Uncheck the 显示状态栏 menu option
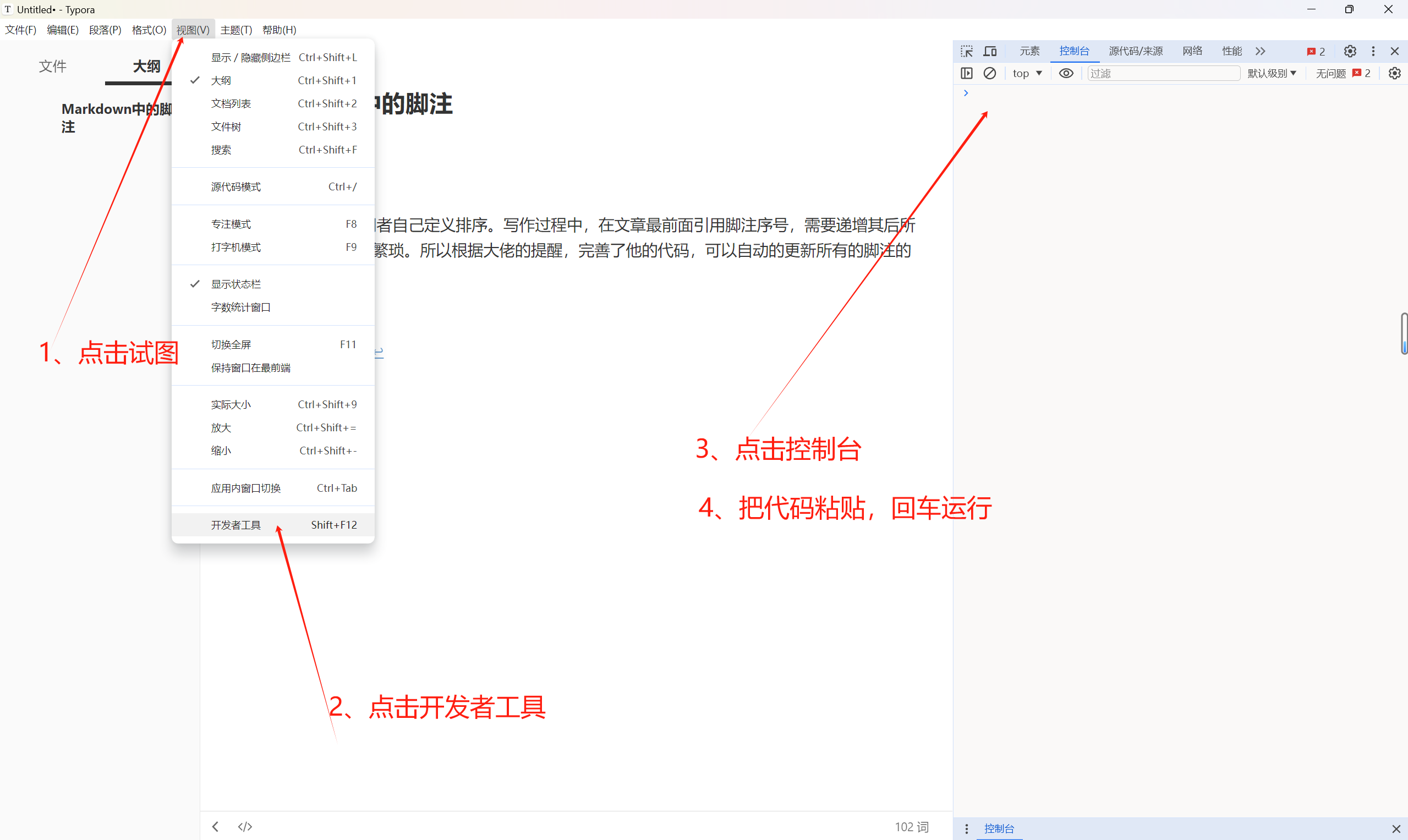1408x840 pixels. click(x=235, y=284)
